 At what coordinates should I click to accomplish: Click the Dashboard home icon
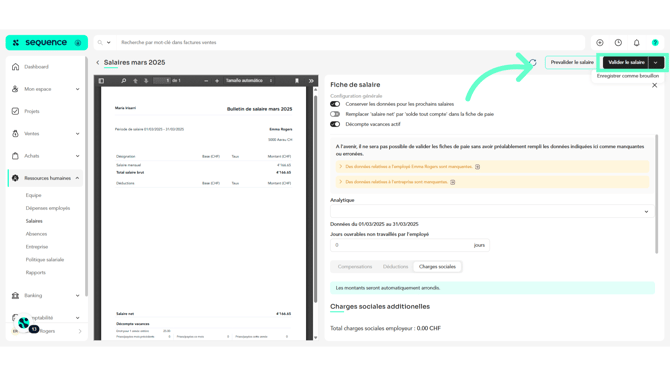tap(15, 67)
